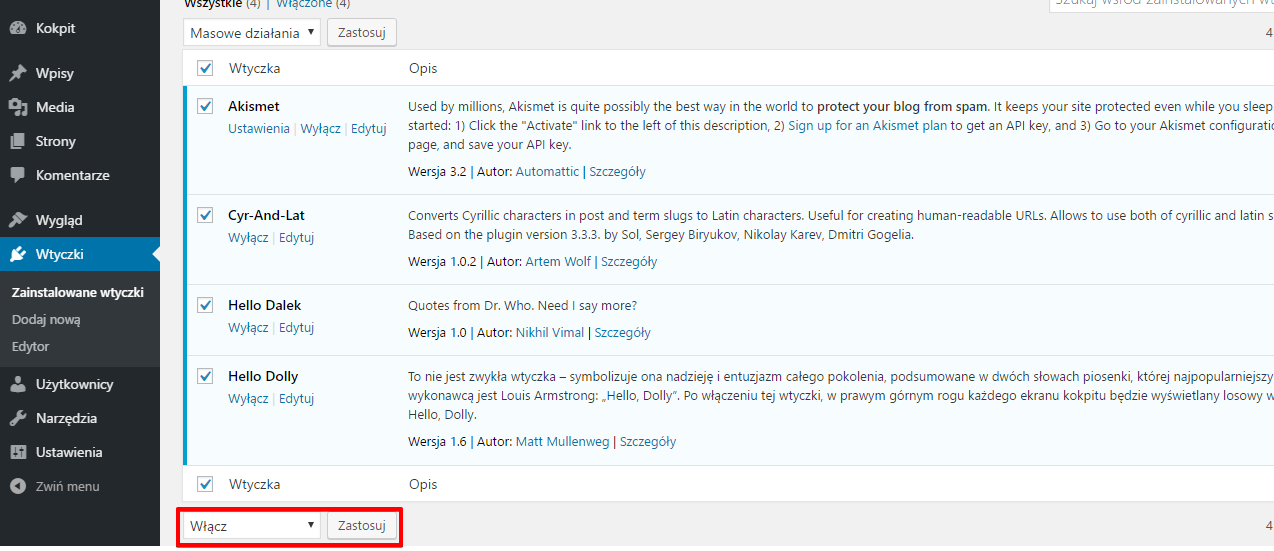Click the Wtyczki plug icon
1274x551 pixels.
coord(18,254)
